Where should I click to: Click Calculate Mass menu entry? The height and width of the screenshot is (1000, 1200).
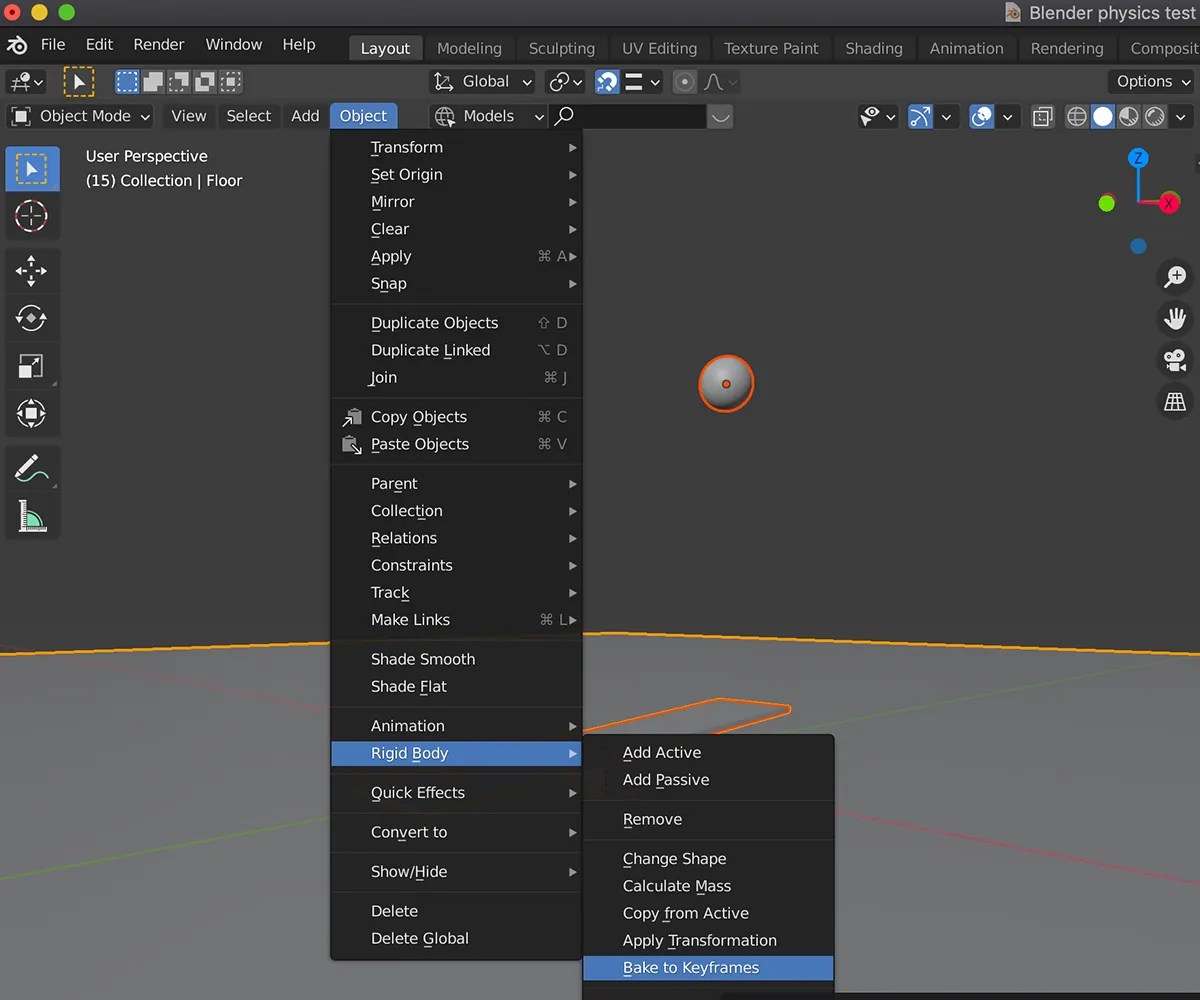click(708, 886)
